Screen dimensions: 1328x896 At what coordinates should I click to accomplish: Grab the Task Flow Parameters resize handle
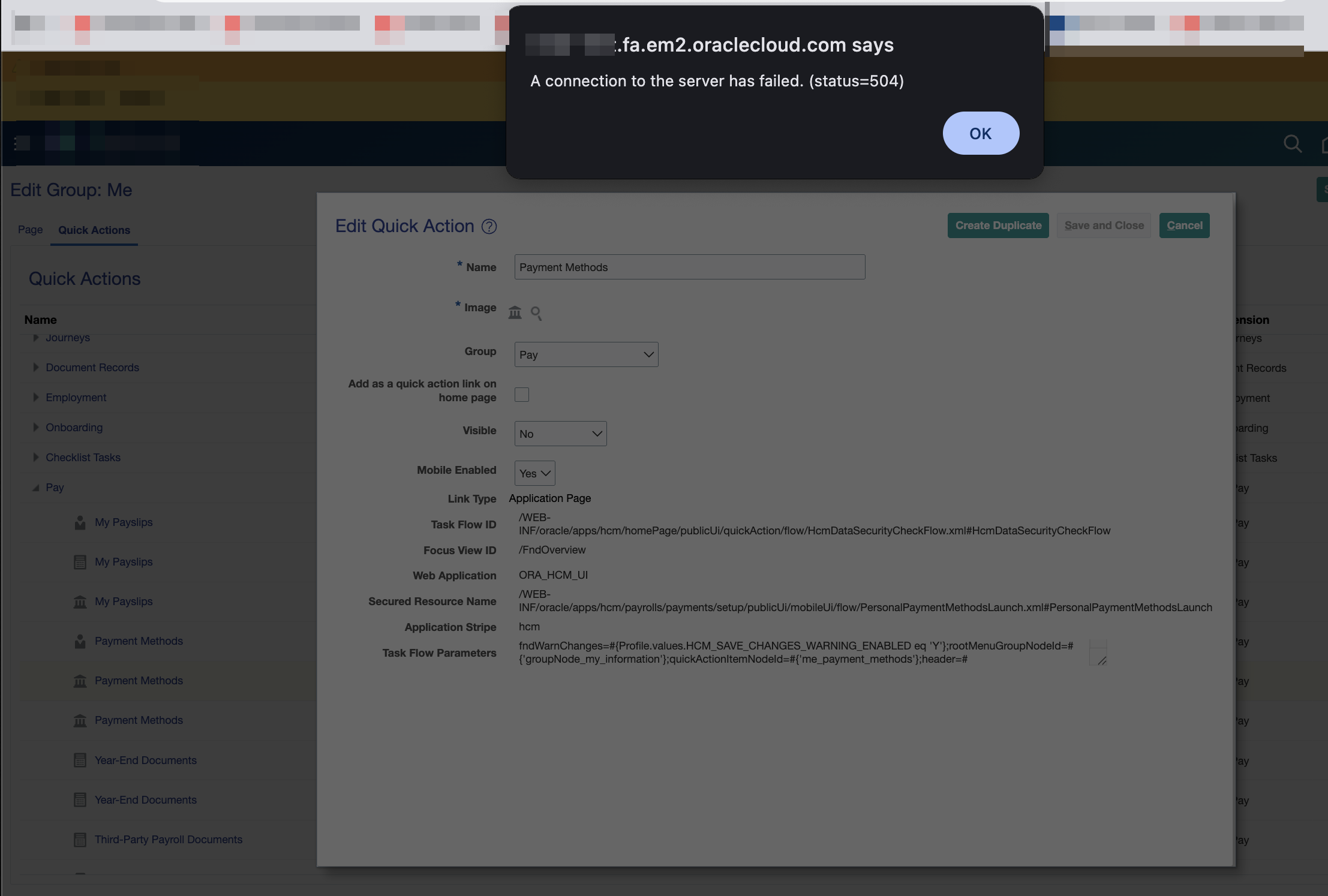coord(1102,660)
